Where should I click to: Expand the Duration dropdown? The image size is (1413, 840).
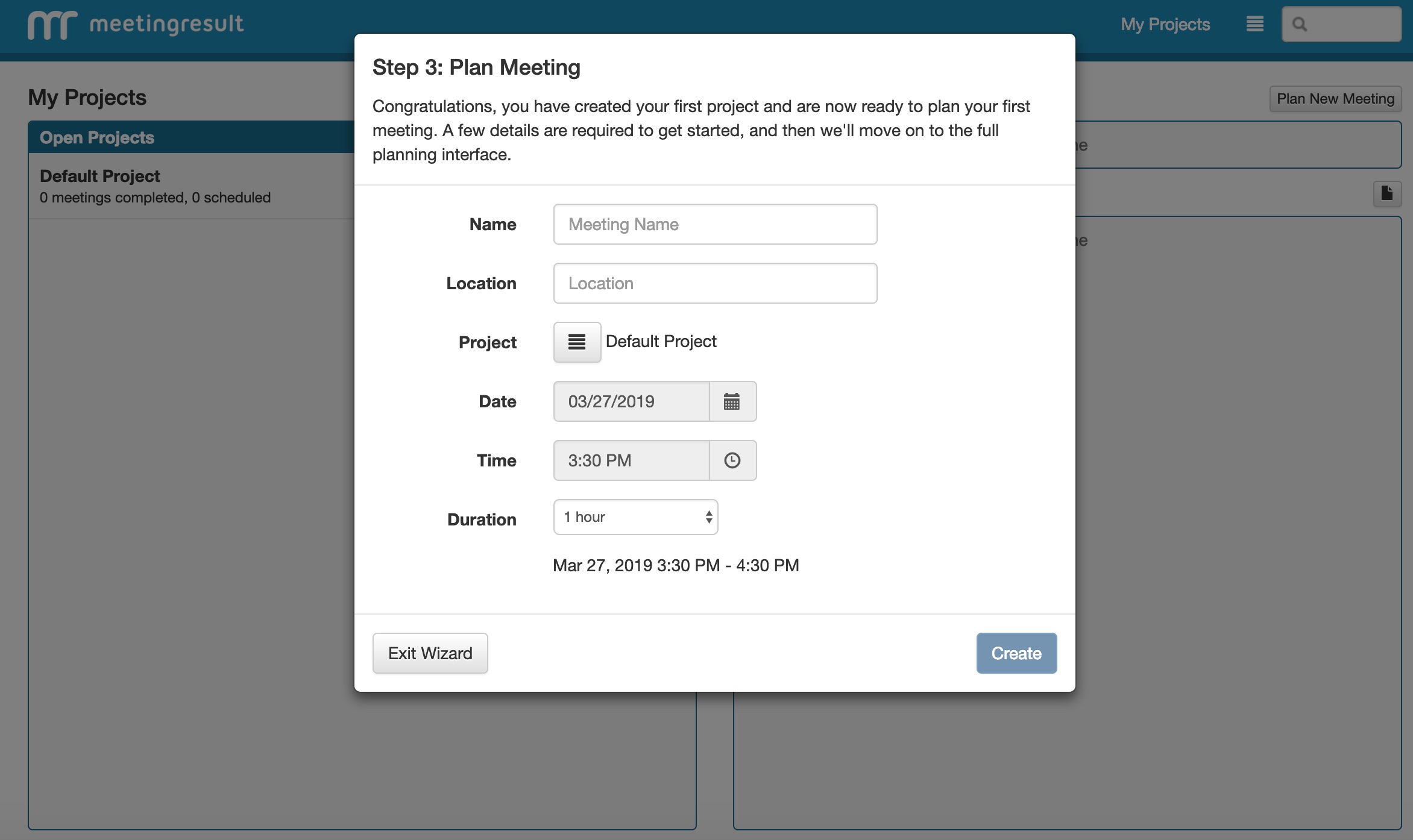pyautogui.click(x=635, y=517)
